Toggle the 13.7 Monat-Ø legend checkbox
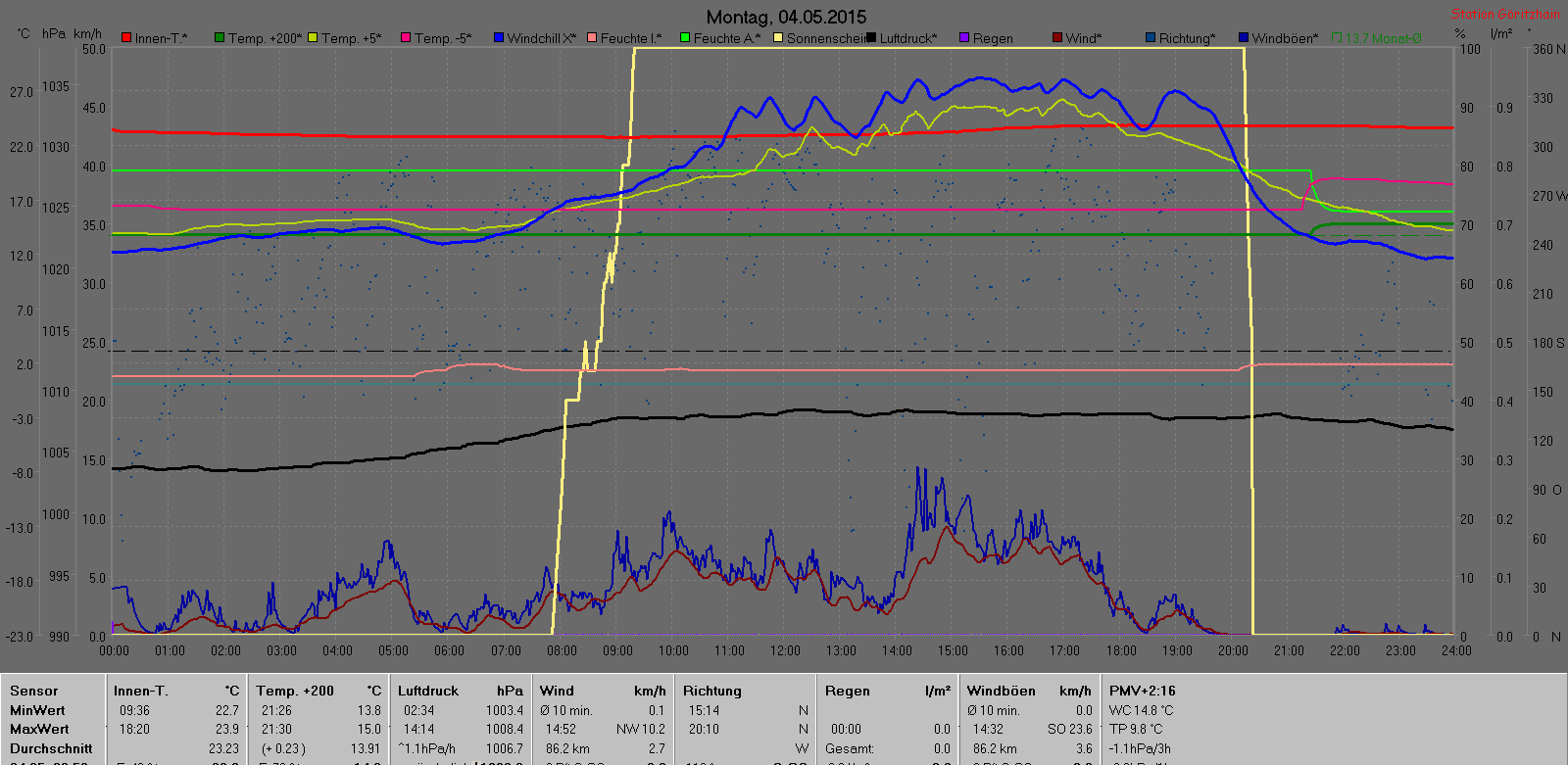The height and width of the screenshot is (765, 1568). click(x=1337, y=38)
